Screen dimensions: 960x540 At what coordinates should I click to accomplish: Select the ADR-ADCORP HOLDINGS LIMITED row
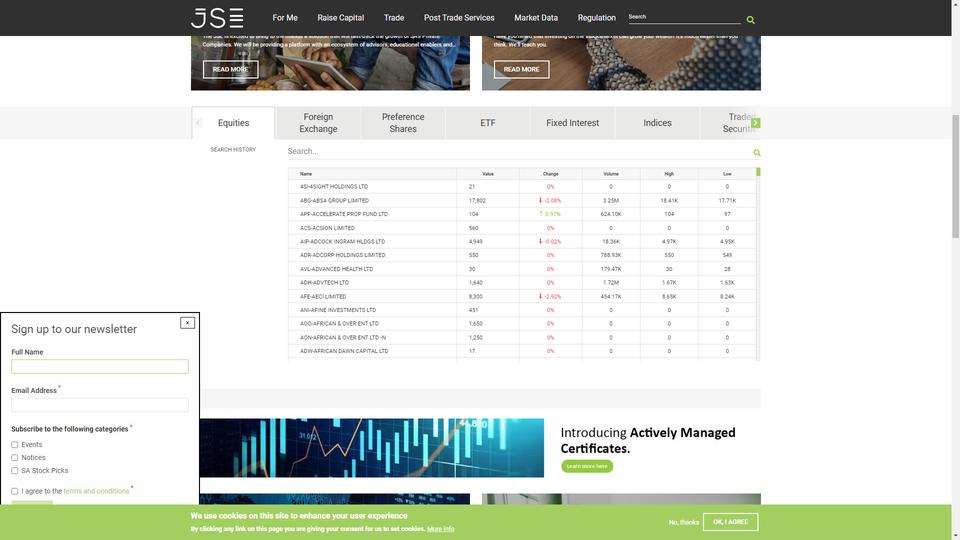(522, 255)
